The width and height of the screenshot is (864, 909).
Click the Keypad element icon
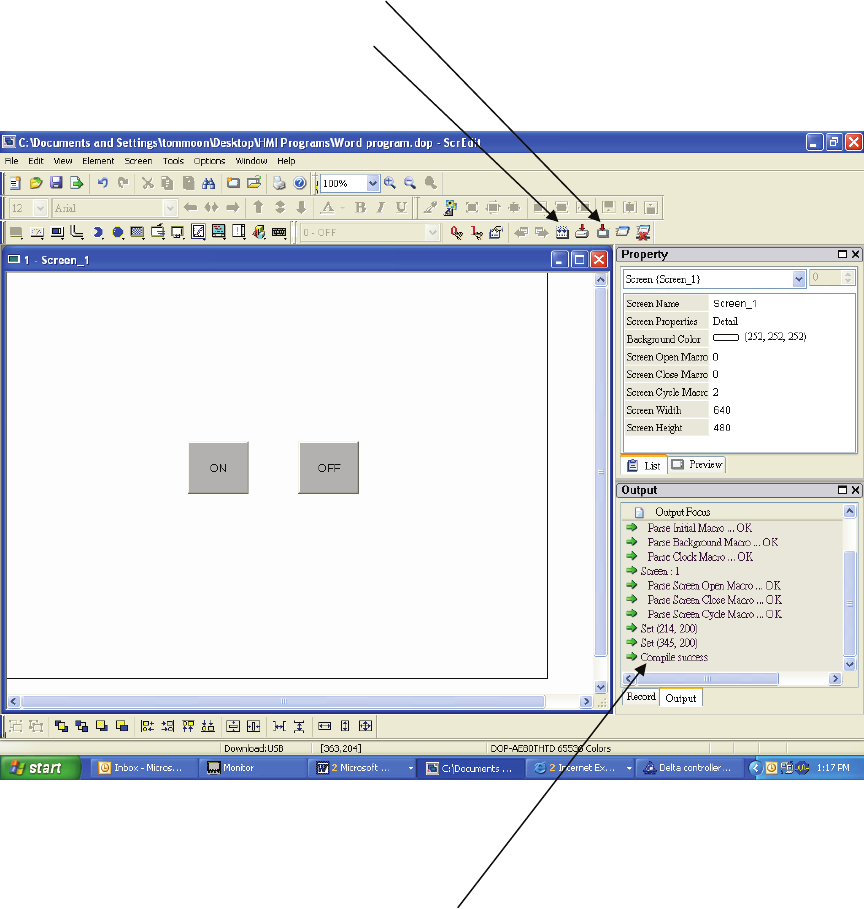[x=278, y=233]
